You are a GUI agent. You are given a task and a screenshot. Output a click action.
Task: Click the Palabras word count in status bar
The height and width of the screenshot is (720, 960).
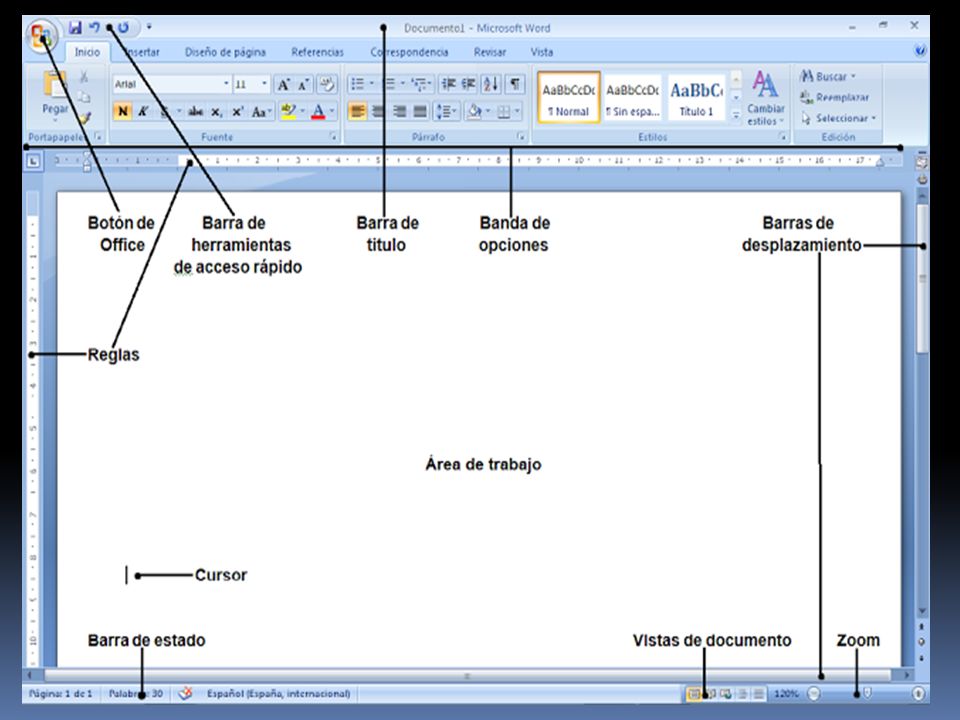(136, 694)
